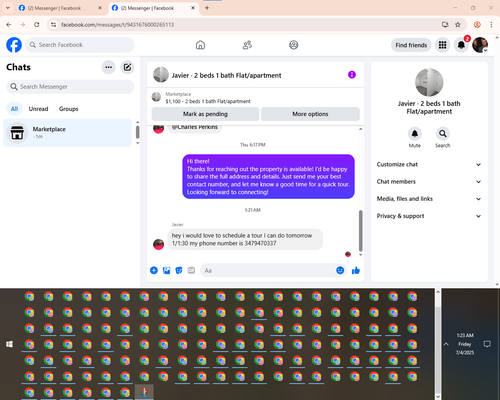500x400 pixels.
Task: Select the Unread chats filter
Action: tap(38, 109)
